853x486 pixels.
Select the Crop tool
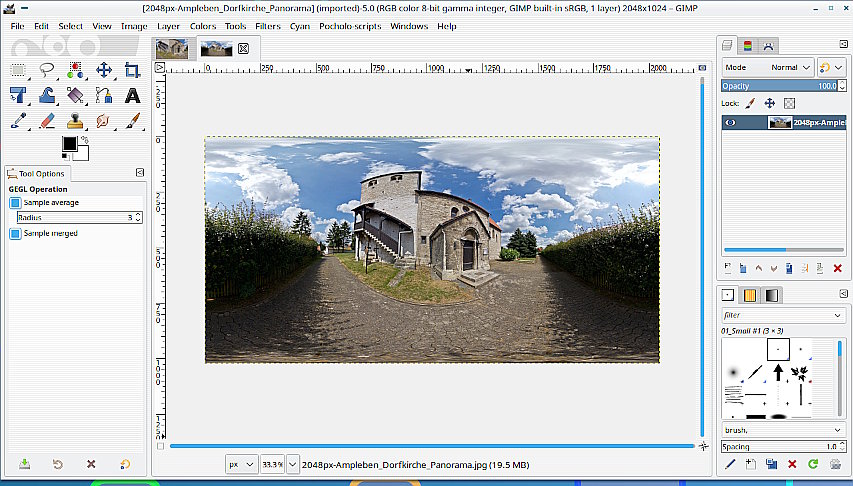click(x=132, y=70)
